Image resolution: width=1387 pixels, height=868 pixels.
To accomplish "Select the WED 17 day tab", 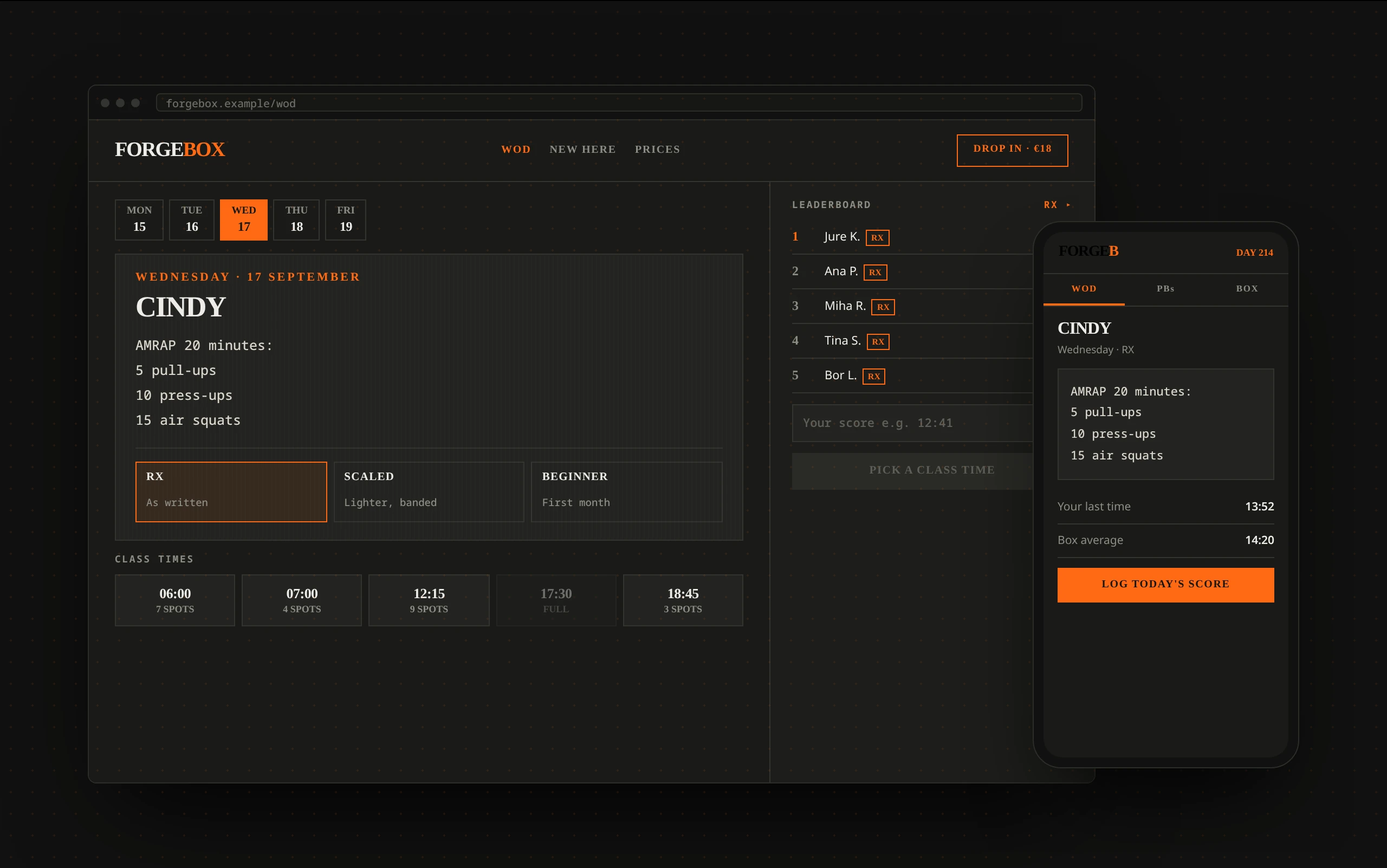I will [x=243, y=219].
